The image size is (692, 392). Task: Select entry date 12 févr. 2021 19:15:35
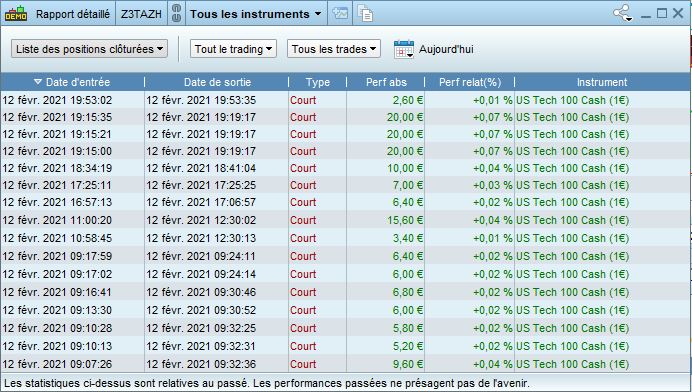click(x=57, y=117)
